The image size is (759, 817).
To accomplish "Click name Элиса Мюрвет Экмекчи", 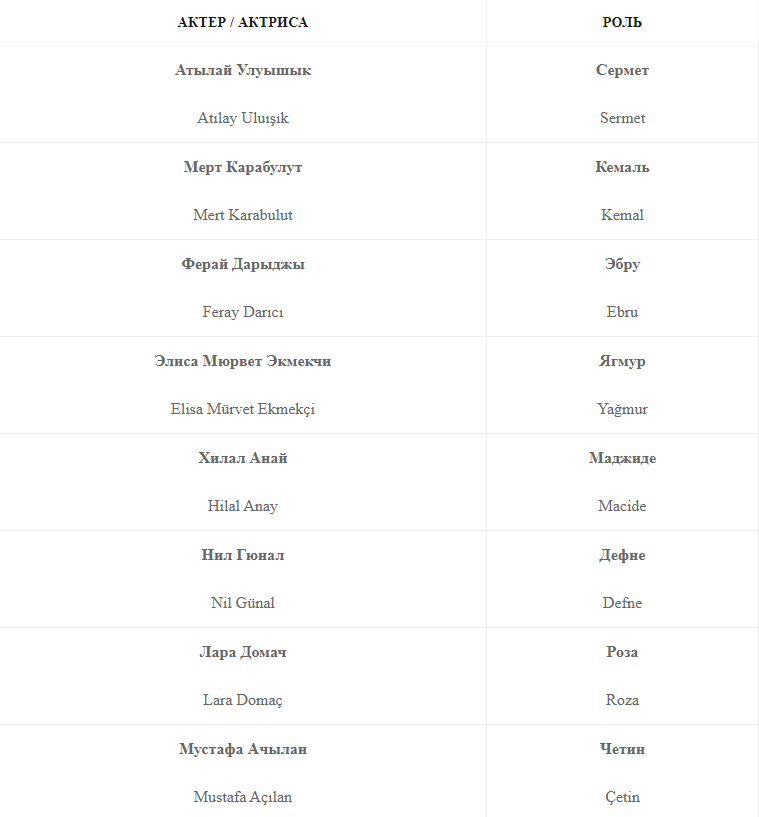I will click(243, 361).
